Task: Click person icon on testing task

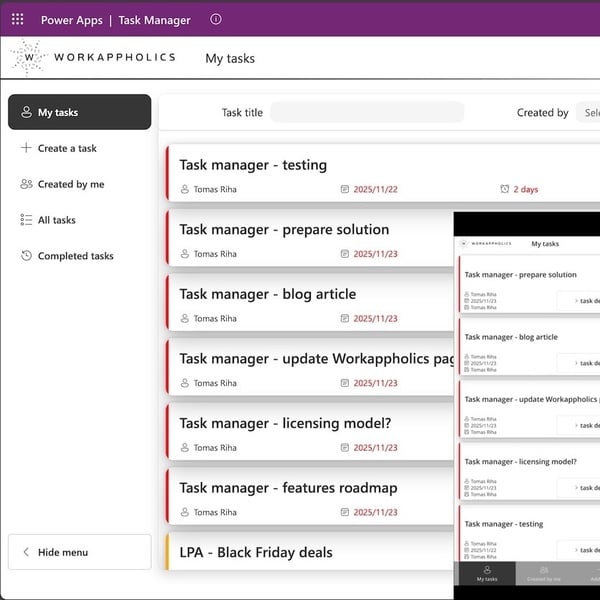Action: pyautogui.click(x=185, y=189)
